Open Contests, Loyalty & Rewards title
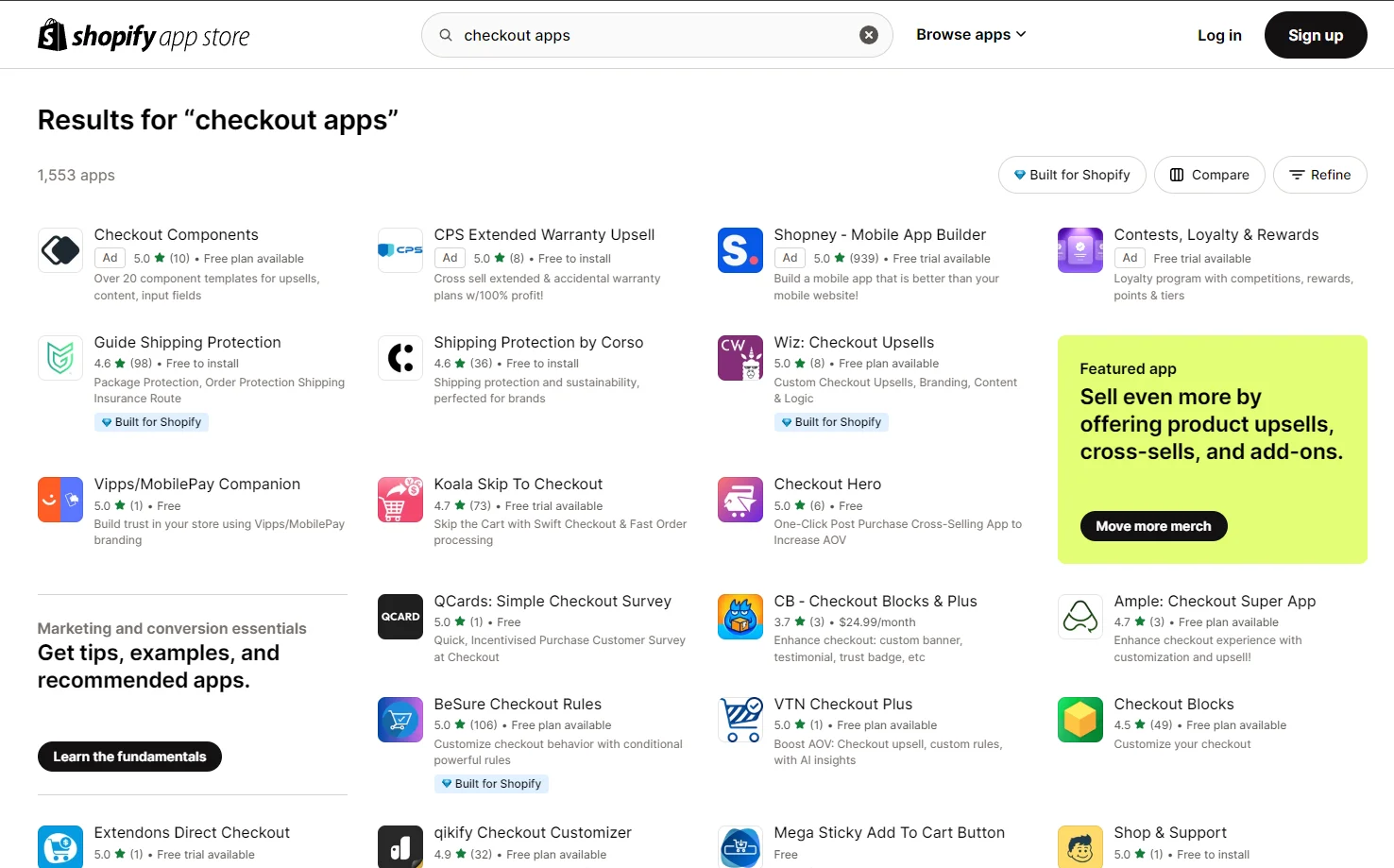 point(1216,234)
